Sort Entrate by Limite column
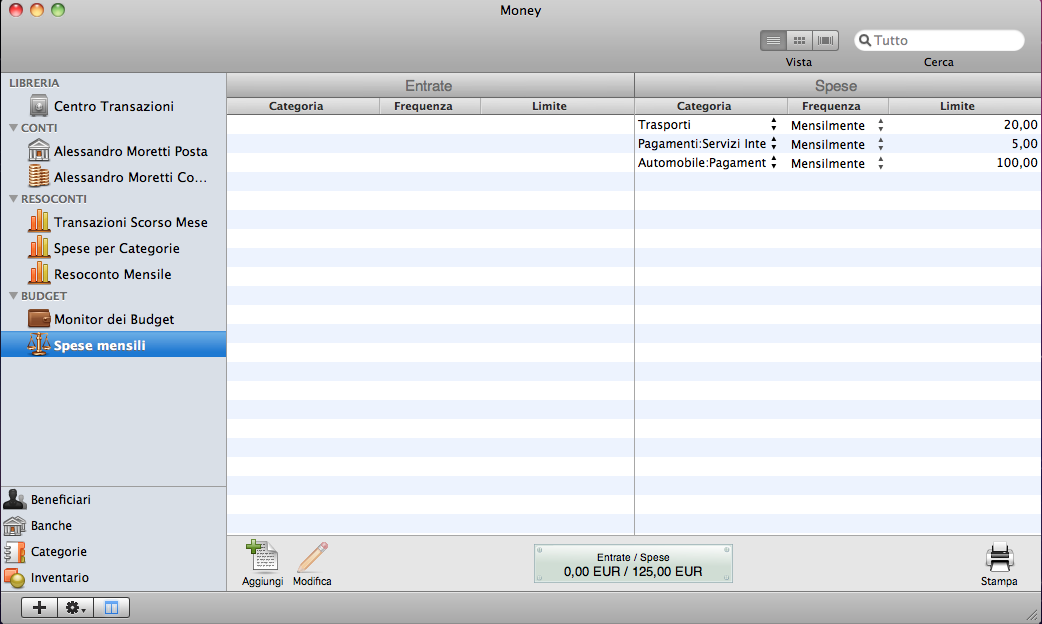1042x624 pixels. coord(557,106)
